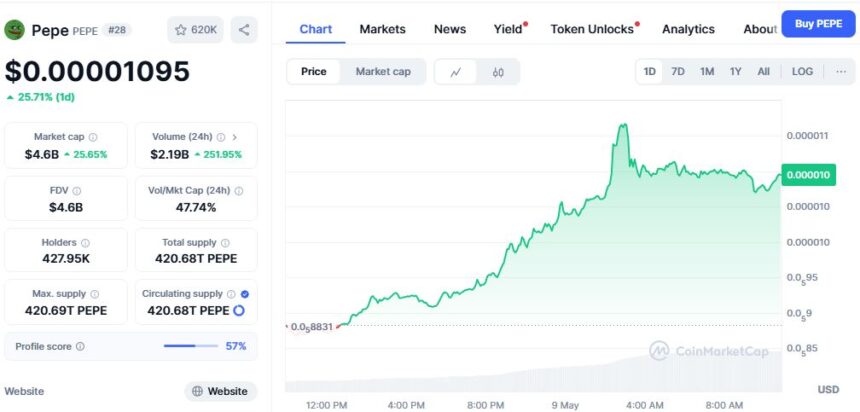Open the Website link button
Screen dimensions: 860x412
click(x=220, y=391)
